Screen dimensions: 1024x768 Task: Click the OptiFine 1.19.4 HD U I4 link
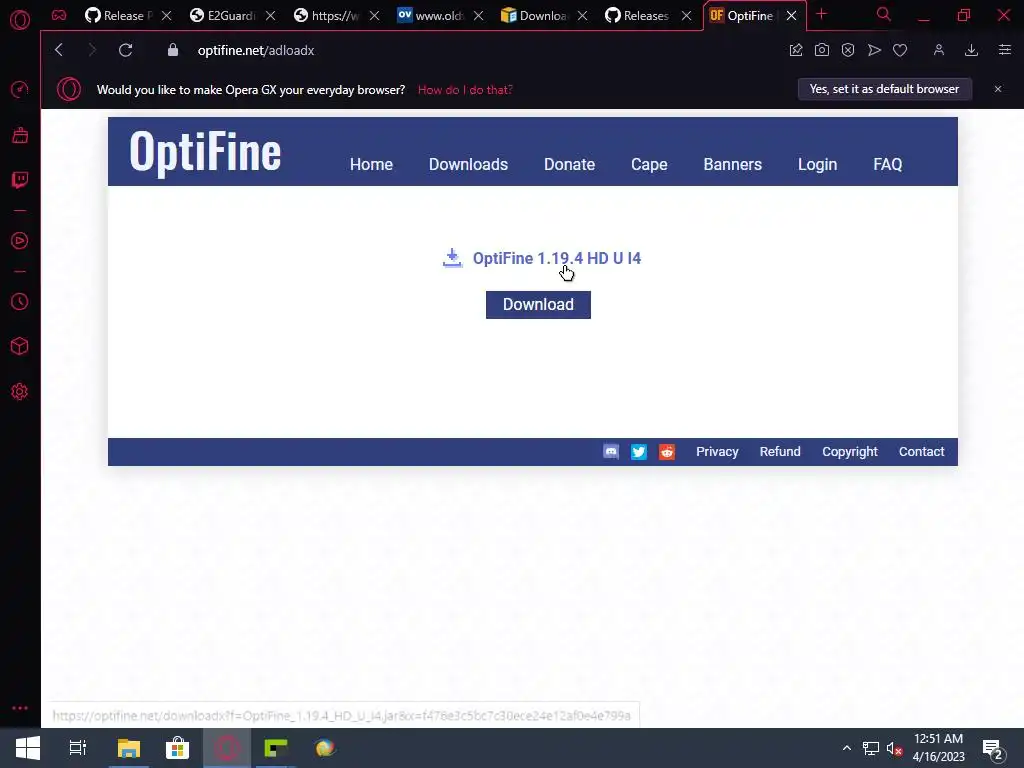[x=557, y=259]
